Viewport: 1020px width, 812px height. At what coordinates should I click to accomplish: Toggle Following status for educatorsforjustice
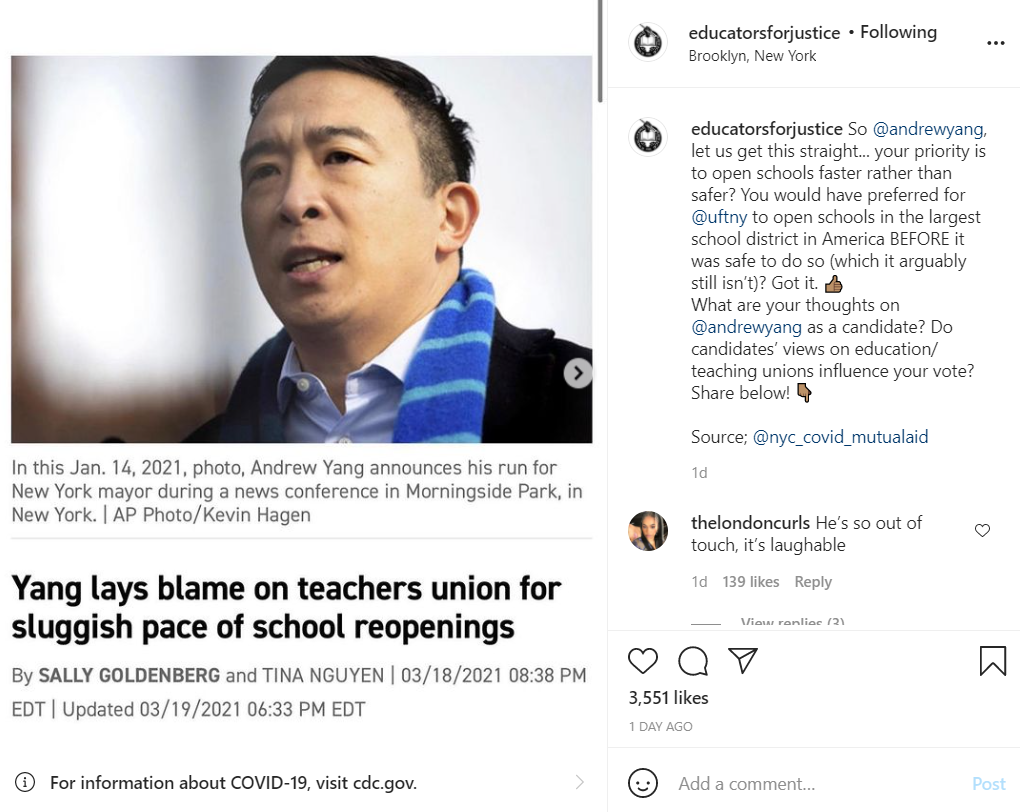pos(898,32)
